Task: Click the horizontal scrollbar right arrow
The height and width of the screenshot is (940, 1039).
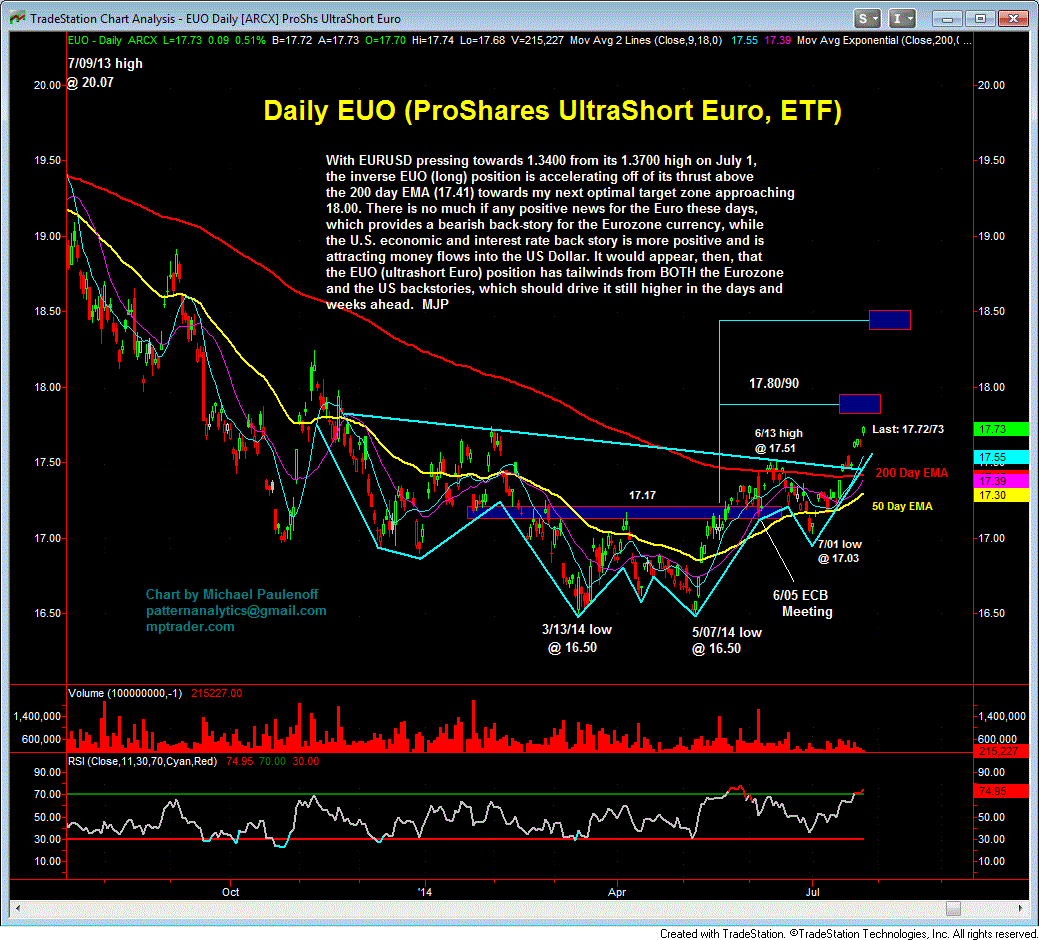Action: 1021,908
